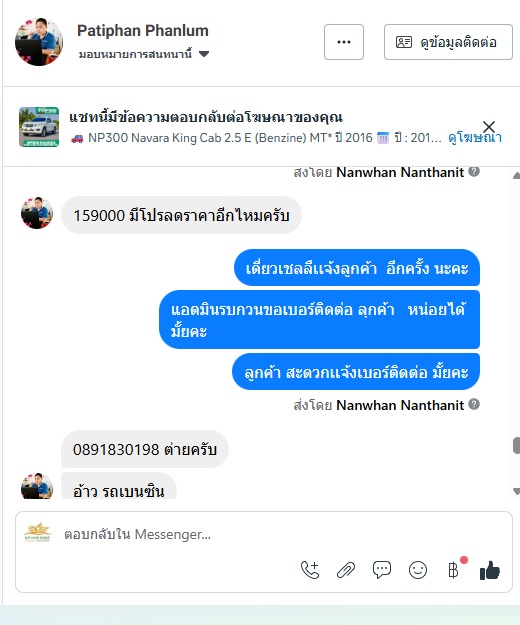
Task: Start a call with the phone plus icon
Action: 310,570
